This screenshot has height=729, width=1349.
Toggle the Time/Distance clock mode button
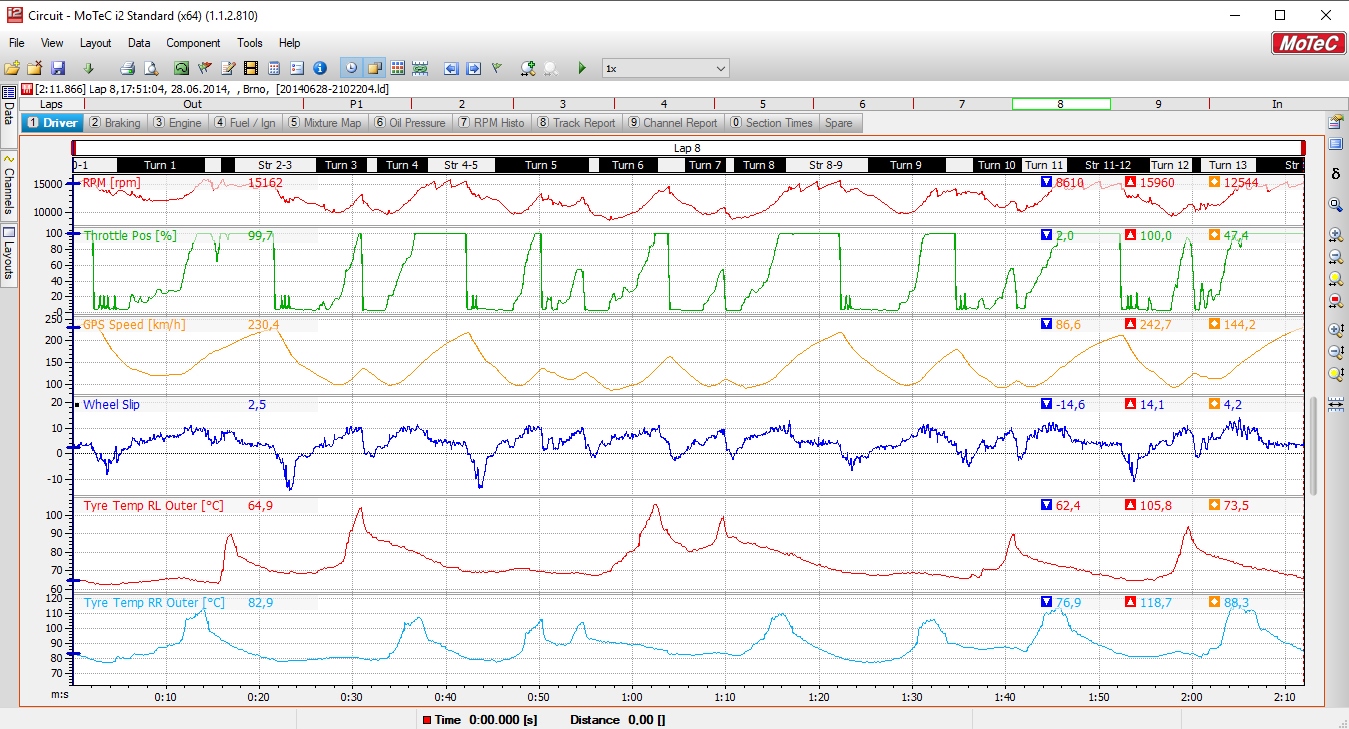[351, 68]
